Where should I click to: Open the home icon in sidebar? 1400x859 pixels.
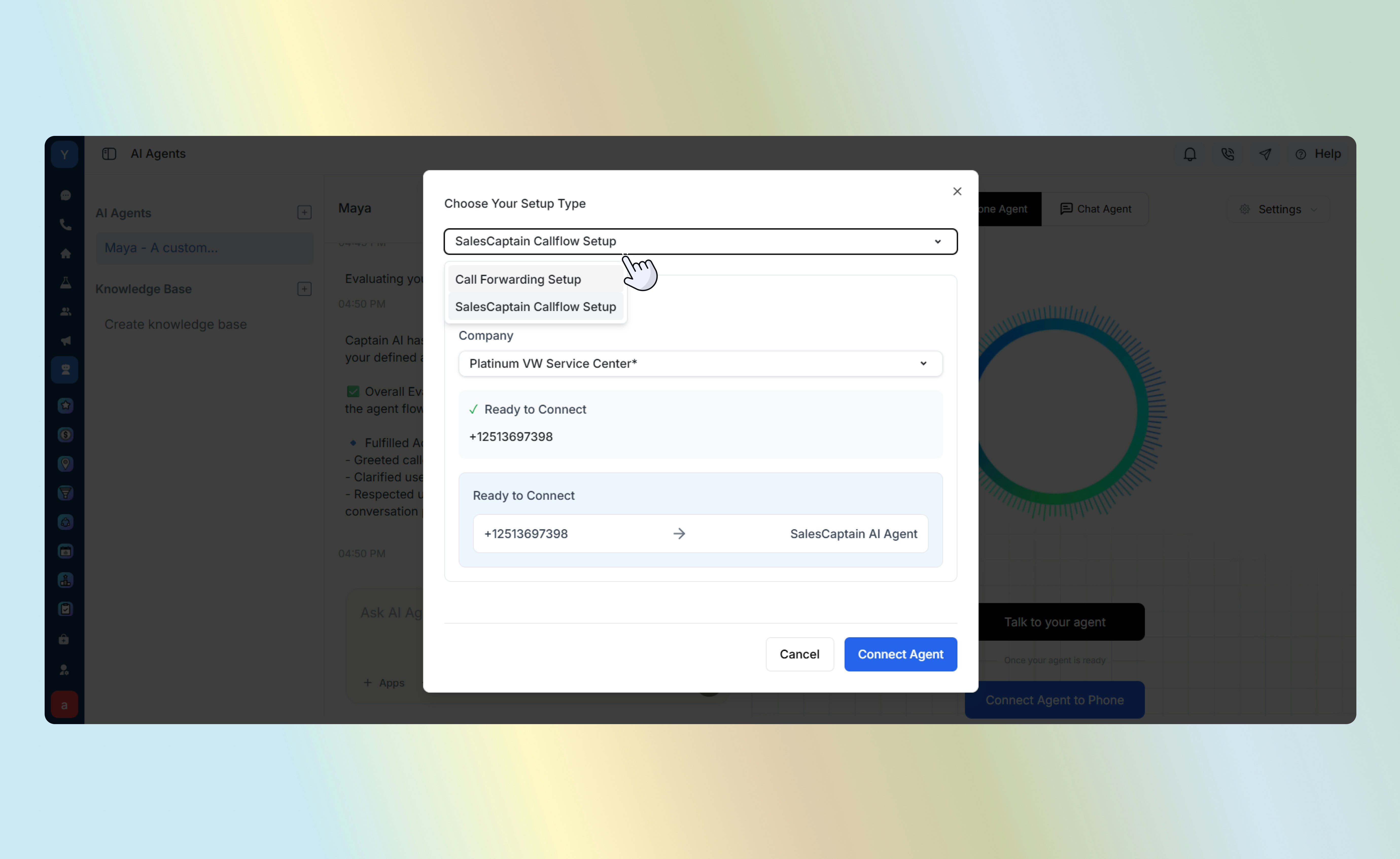point(65,253)
